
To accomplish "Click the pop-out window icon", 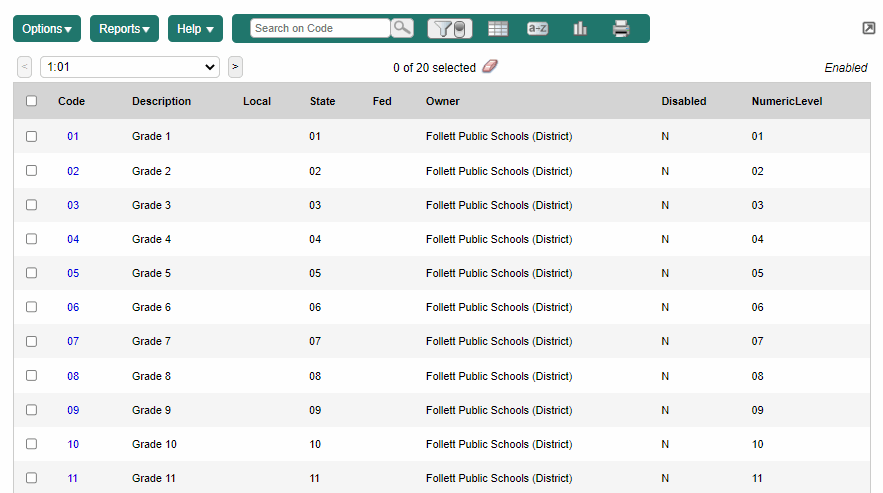I will (x=869, y=28).
